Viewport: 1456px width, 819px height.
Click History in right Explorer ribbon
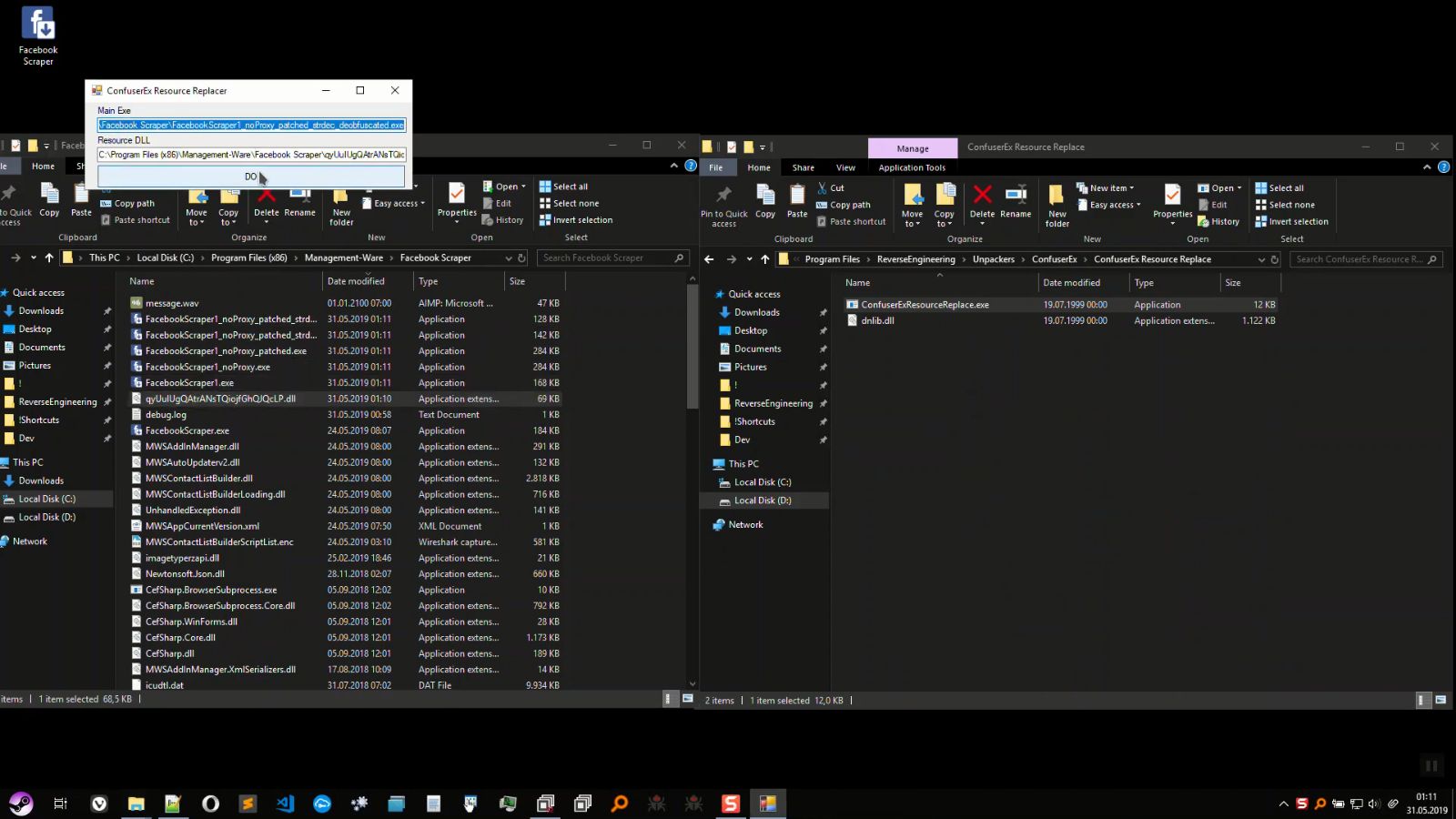1218,222
